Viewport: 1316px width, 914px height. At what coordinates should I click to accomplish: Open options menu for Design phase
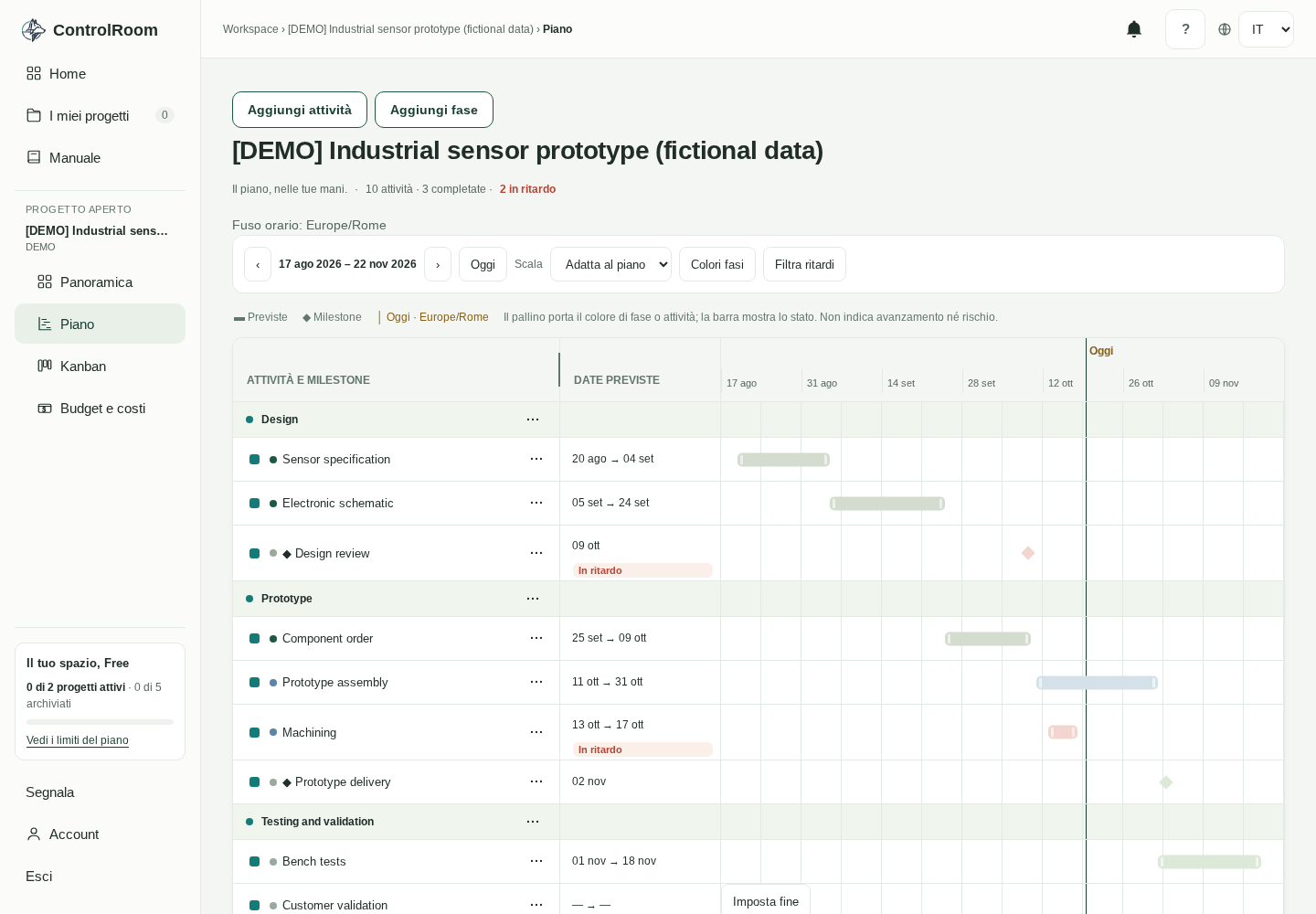click(533, 420)
